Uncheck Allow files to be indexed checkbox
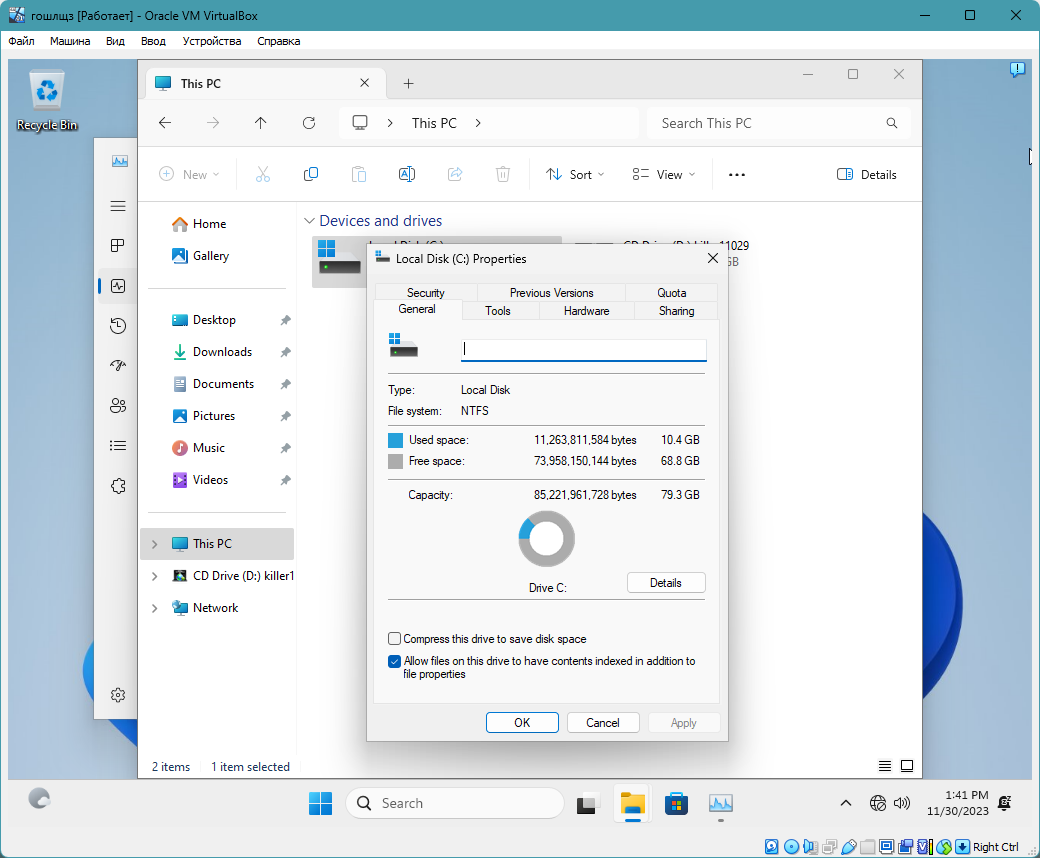The image size is (1040, 858). pyautogui.click(x=394, y=661)
